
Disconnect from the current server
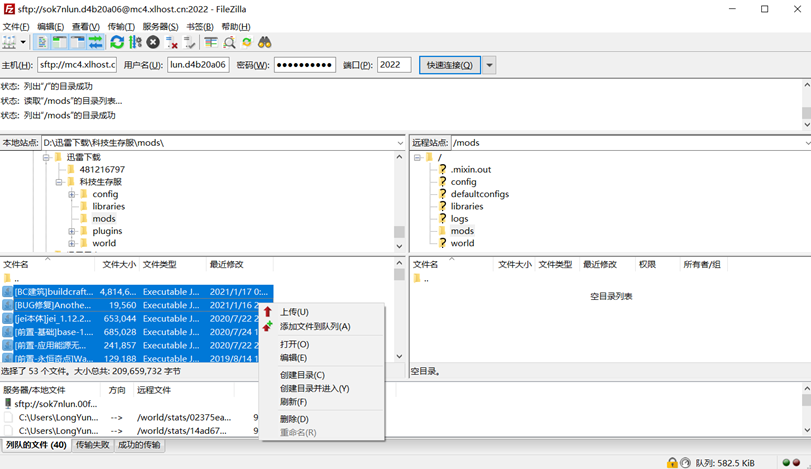point(172,42)
